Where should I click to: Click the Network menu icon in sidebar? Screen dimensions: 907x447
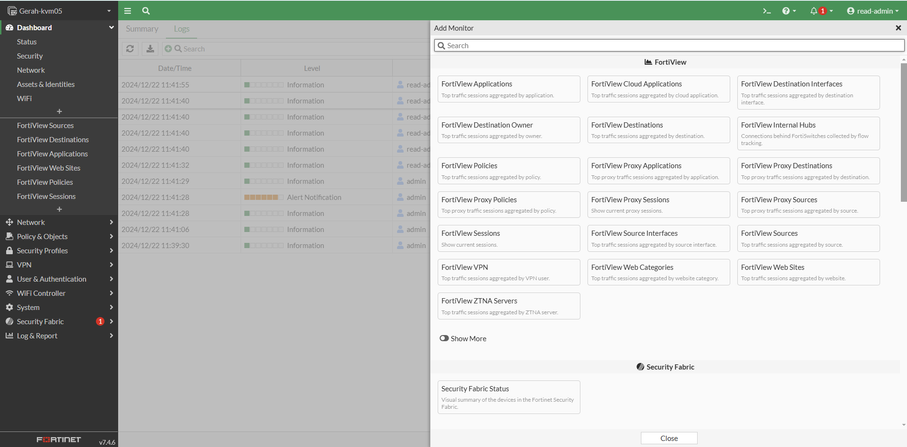coord(9,222)
